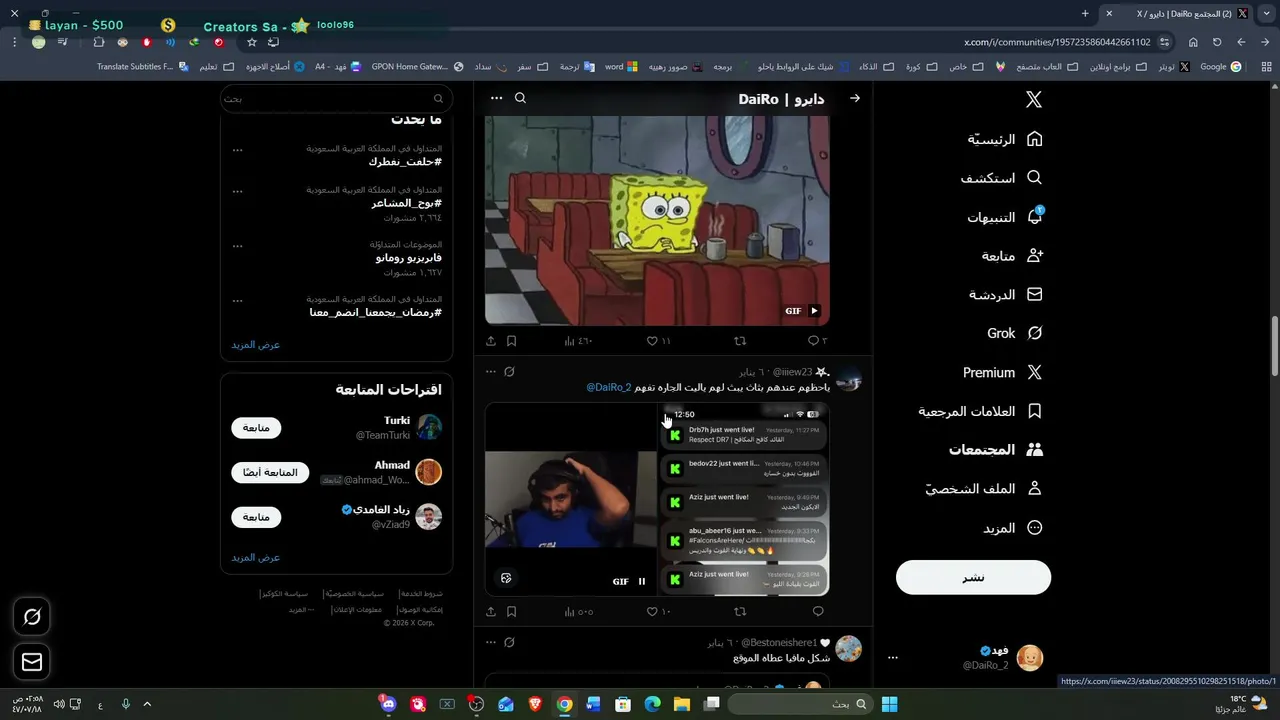The height and width of the screenshot is (720, 1280).
Task: Follow back Ahmad
Action: pyautogui.click(x=270, y=472)
